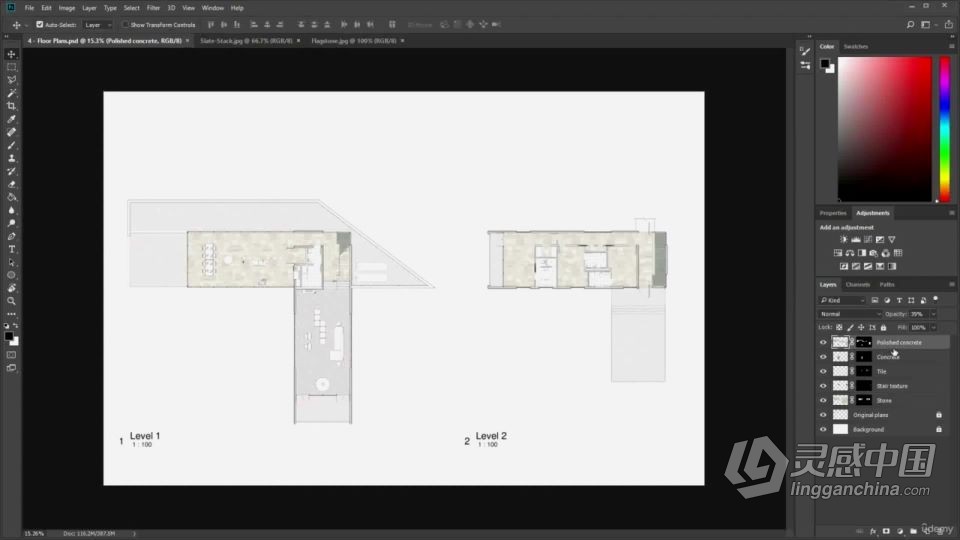The width and height of the screenshot is (960, 540).
Task: Hide the Stair texture layer
Action: 823,386
